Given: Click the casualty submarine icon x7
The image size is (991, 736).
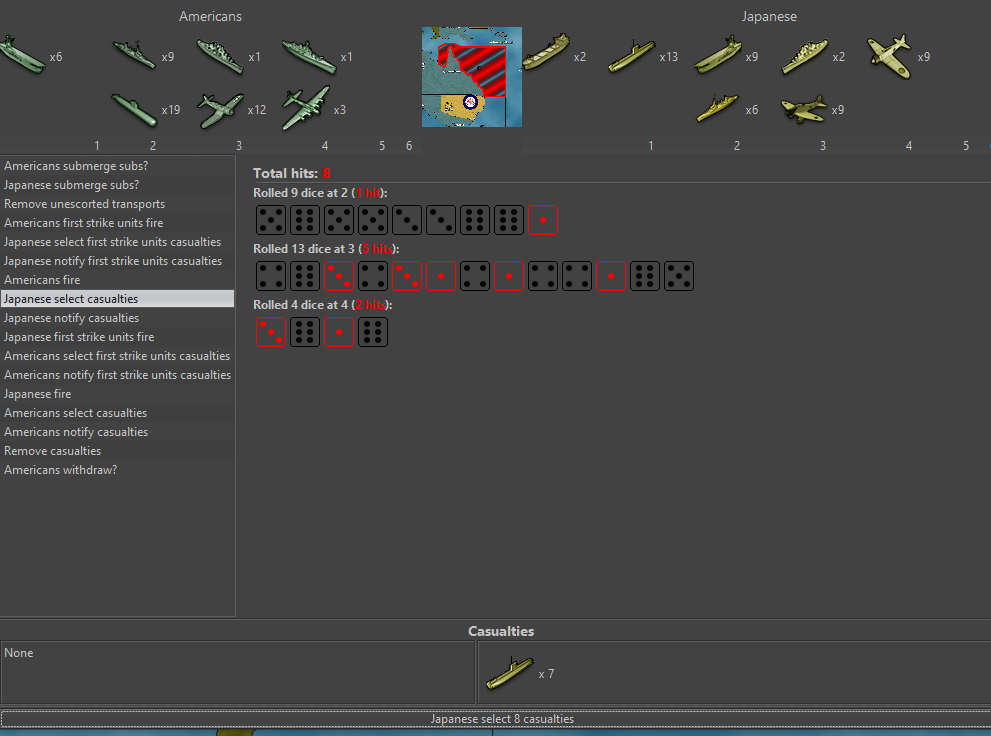Looking at the screenshot, I should click(x=510, y=673).
